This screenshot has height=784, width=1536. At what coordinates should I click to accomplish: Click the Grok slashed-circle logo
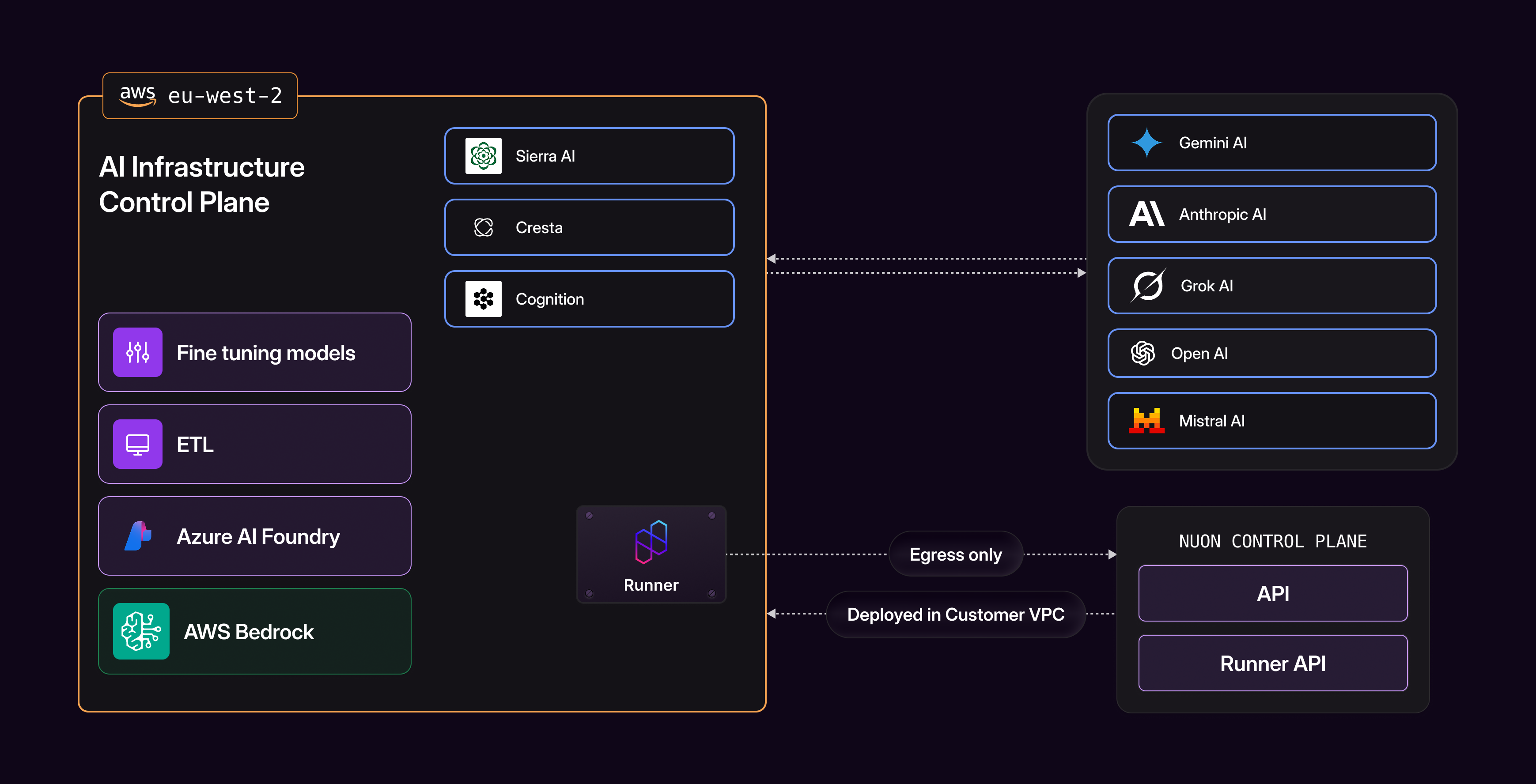click(x=1146, y=286)
